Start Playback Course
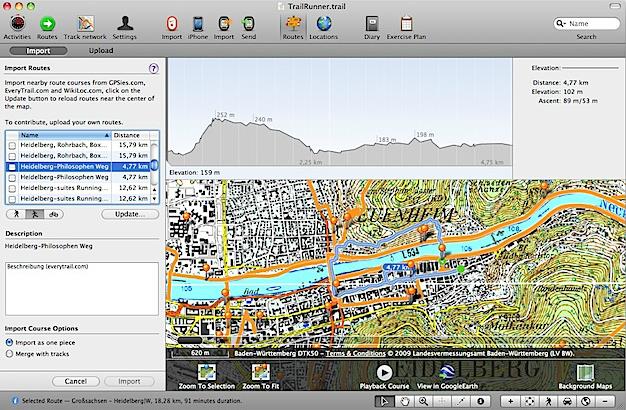 pos(384,373)
